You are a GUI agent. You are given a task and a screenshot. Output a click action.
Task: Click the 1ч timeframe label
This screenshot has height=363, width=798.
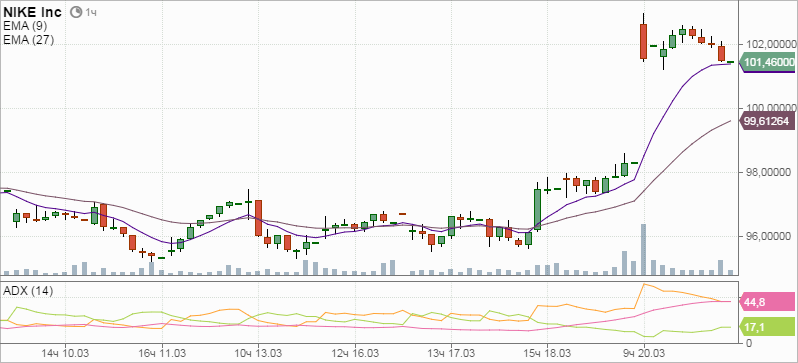pos(91,13)
